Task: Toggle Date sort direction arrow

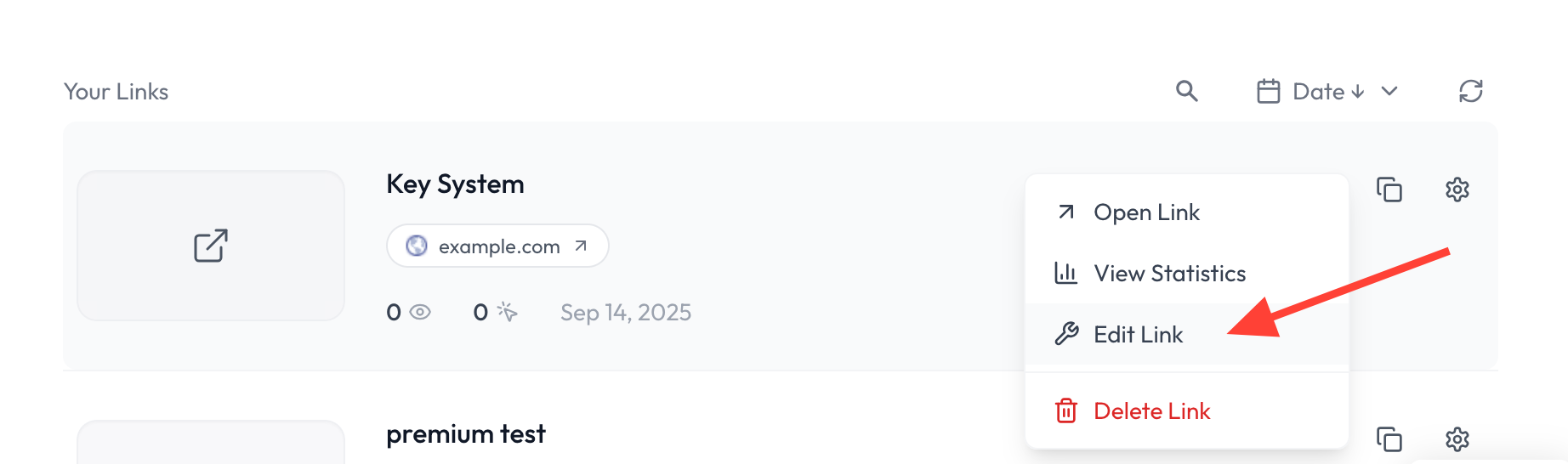Action: (x=1358, y=92)
